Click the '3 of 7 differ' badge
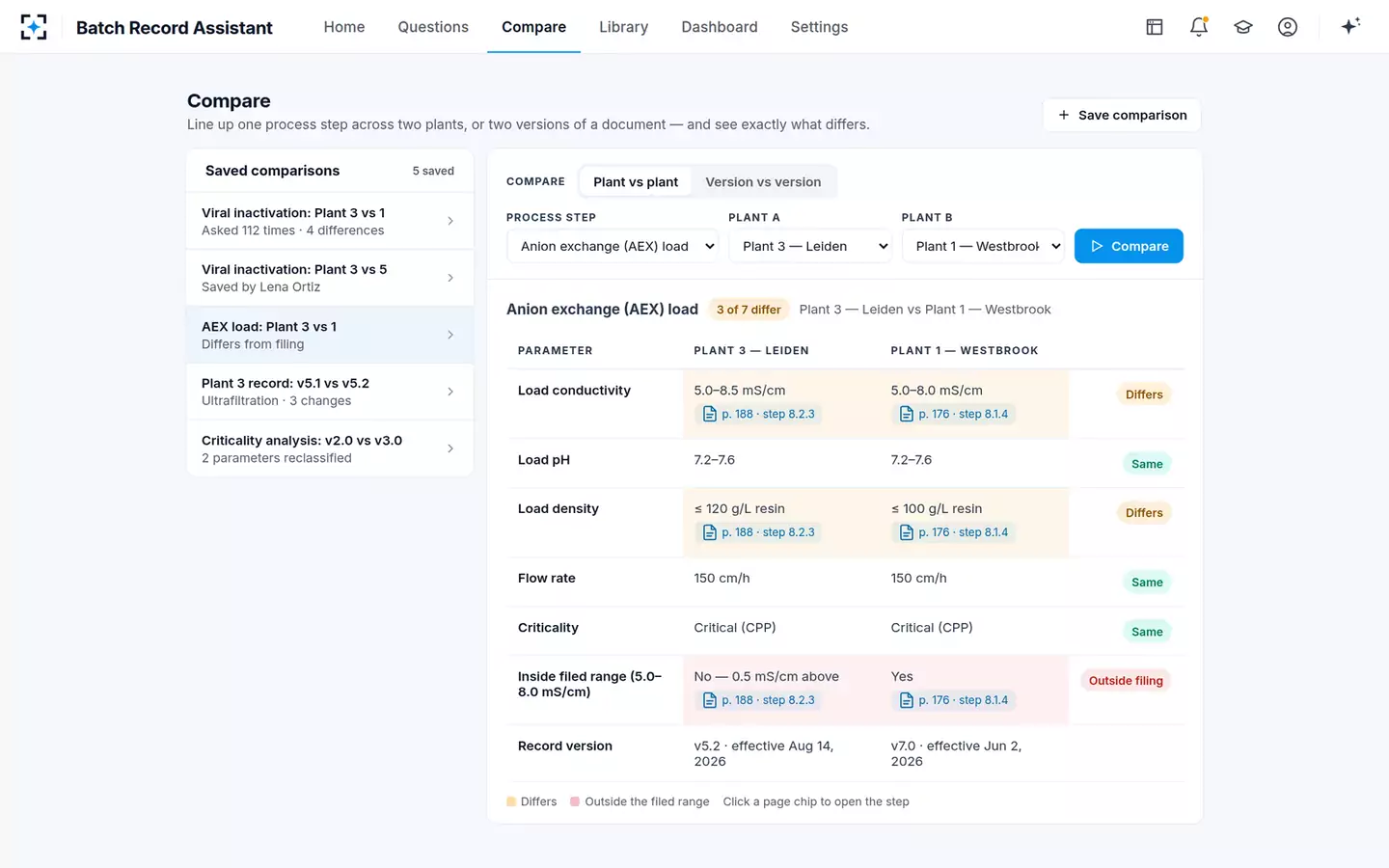This screenshot has height=868, width=1389. (749, 310)
